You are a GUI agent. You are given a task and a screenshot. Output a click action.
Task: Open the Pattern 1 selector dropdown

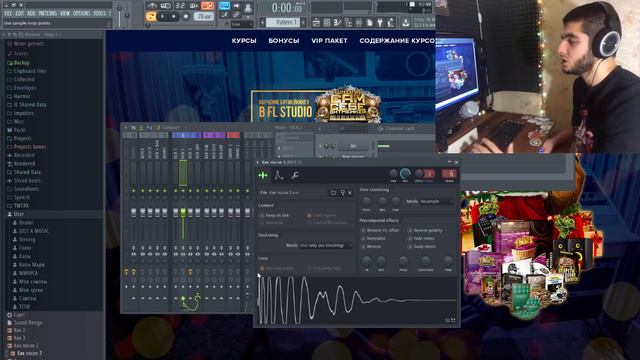click(283, 22)
